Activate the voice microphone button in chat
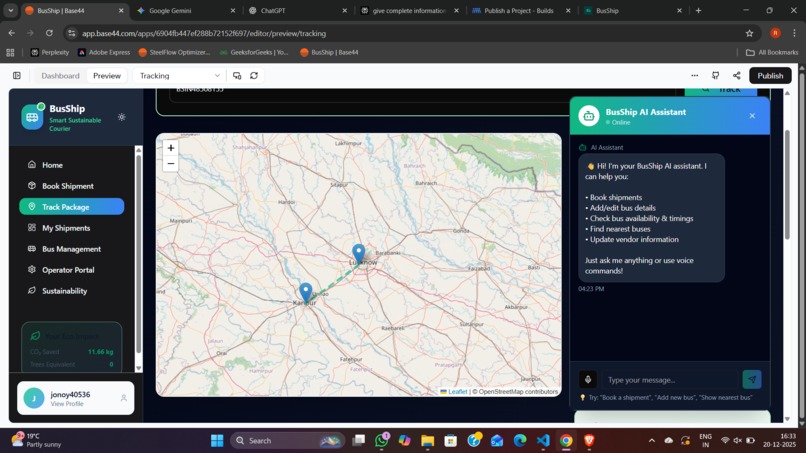The height and width of the screenshot is (453, 806). pyautogui.click(x=588, y=379)
